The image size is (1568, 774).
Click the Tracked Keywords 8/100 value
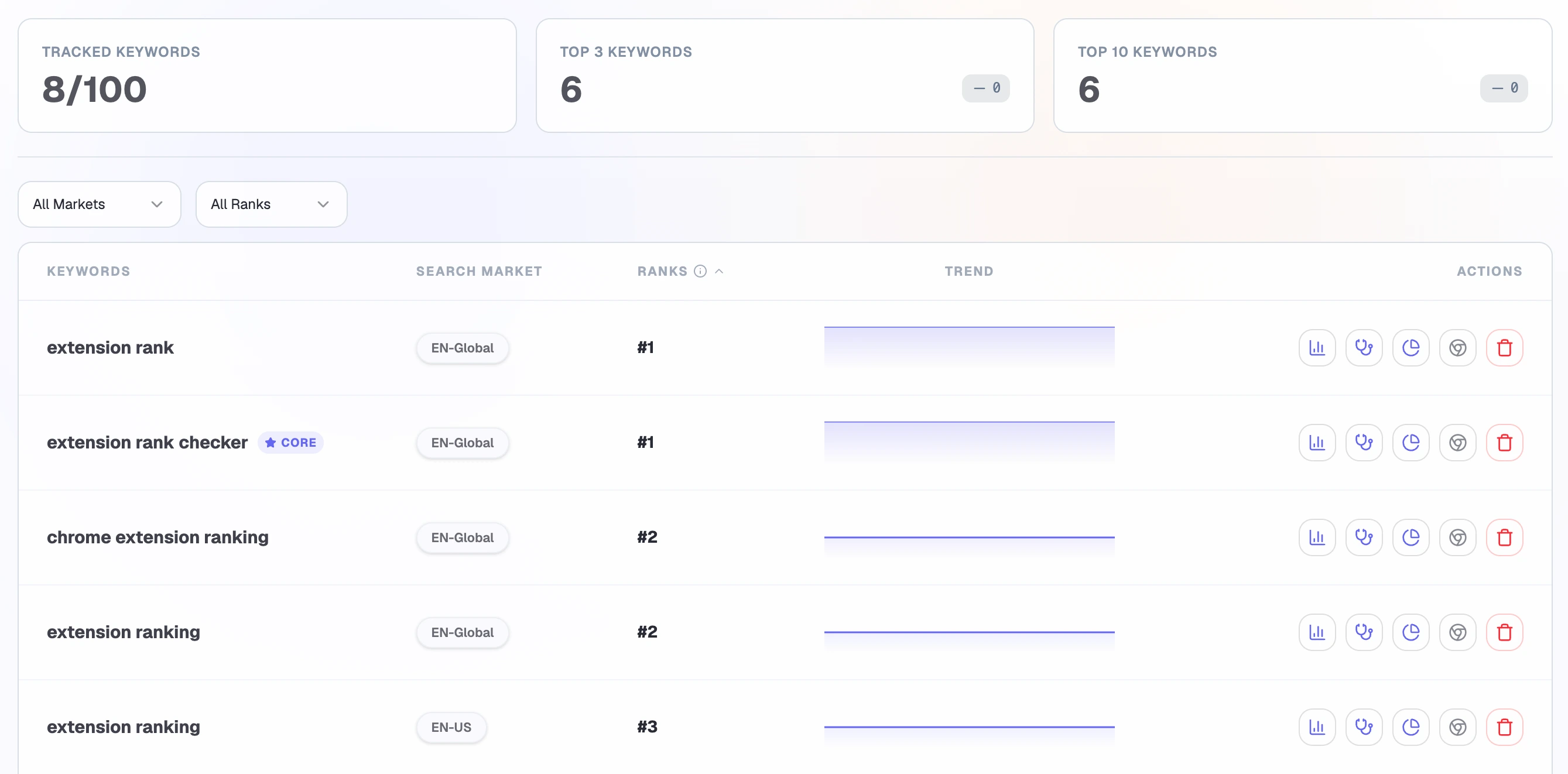tap(94, 90)
